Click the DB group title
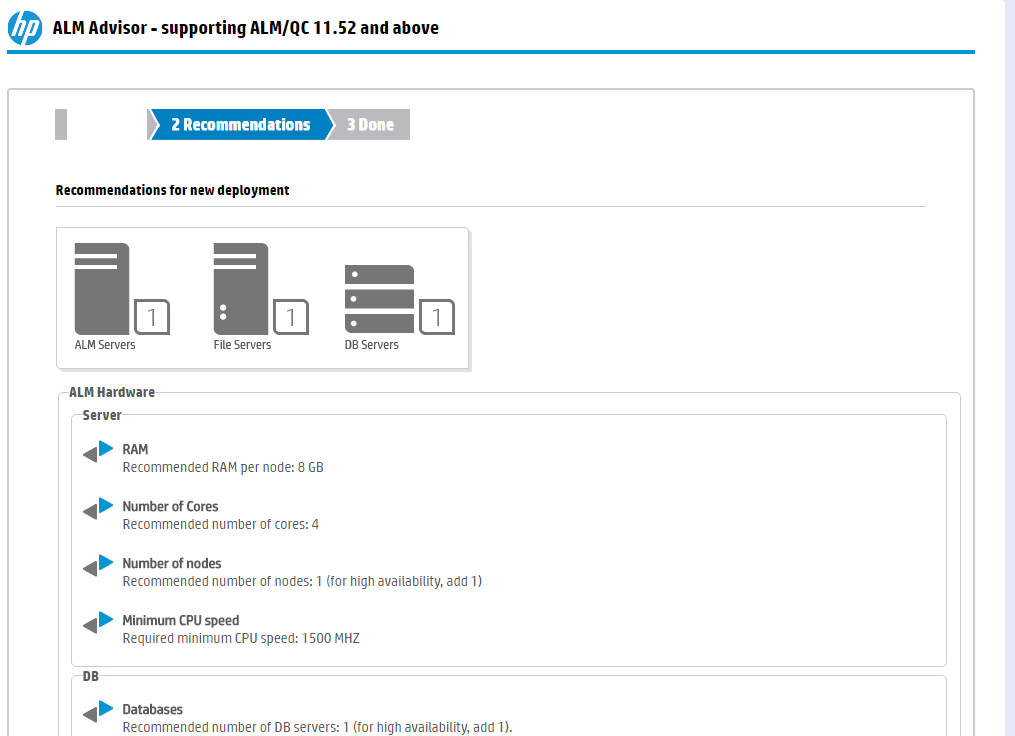 point(91,676)
